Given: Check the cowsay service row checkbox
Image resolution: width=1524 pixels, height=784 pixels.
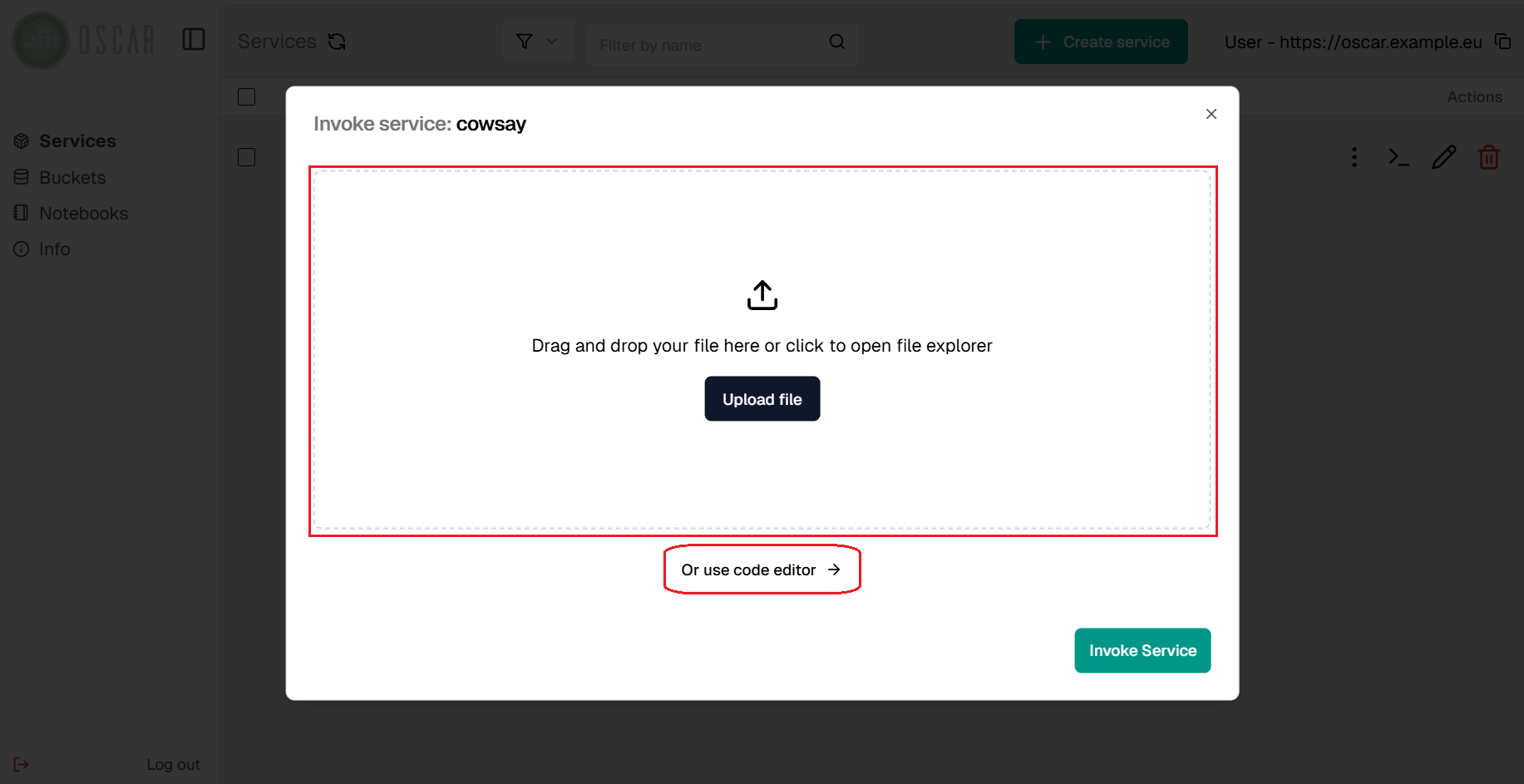Looking at the screenshot, I should 246,157.
